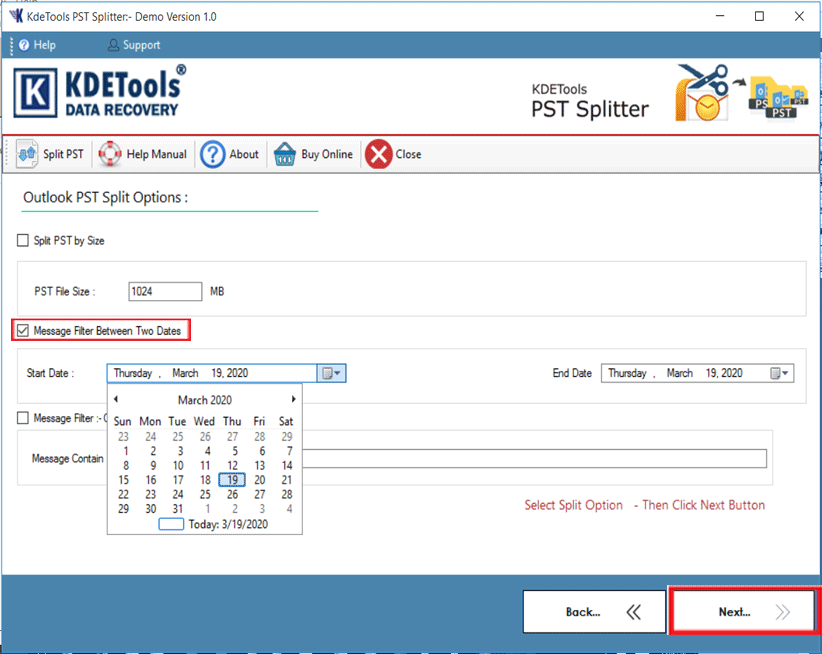Click the today box in calendar footer

click(171, 524)
